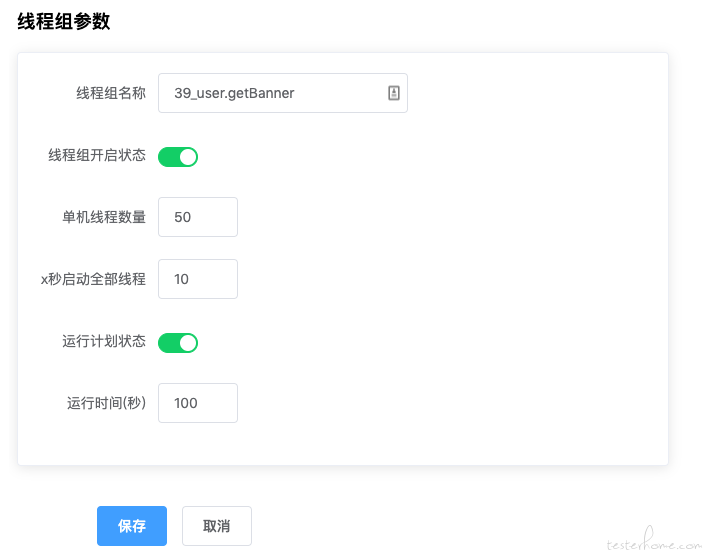Click the 线程组名称 input field
This screenshot has height=560, width=704.
tap(283, 93)
